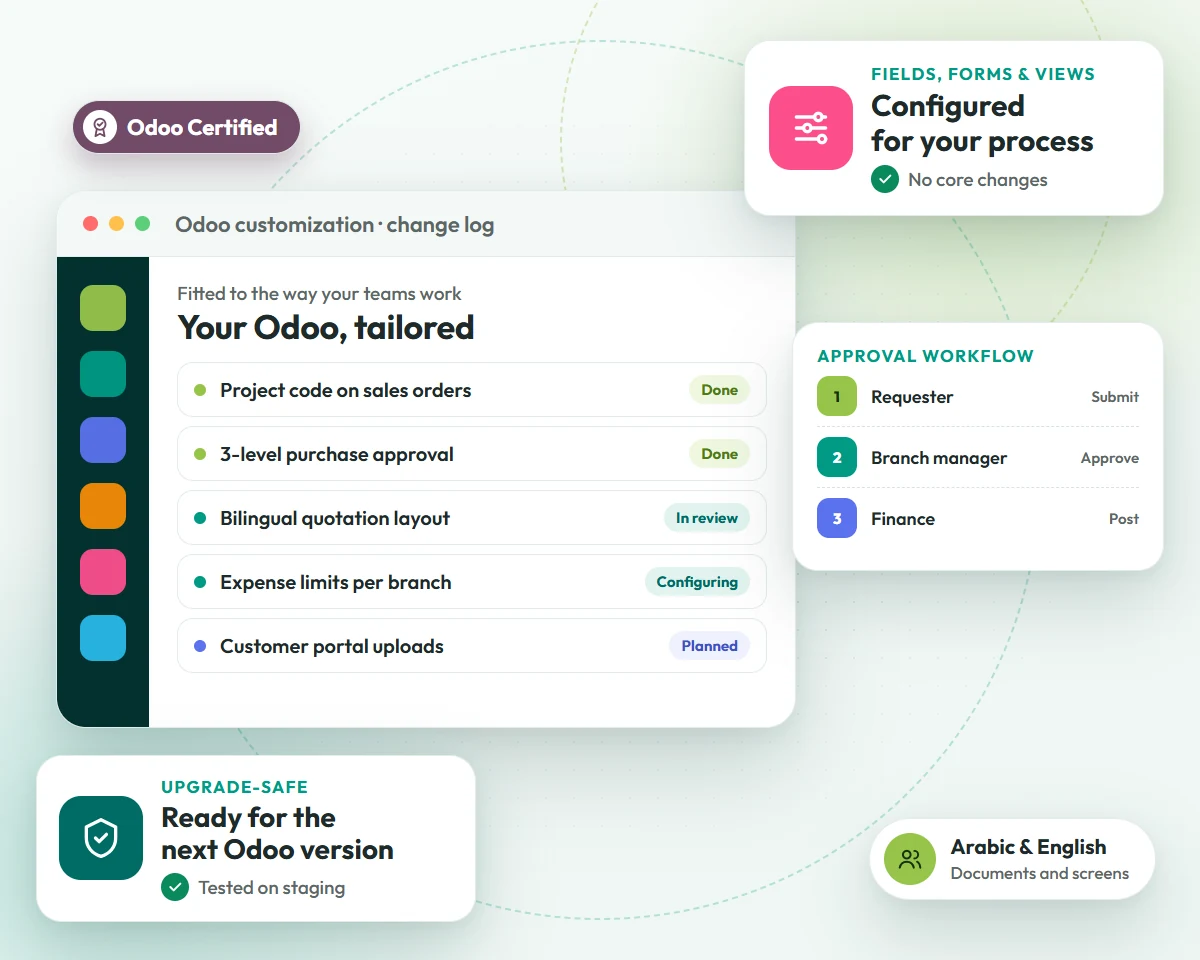Image resolution: width=1200 pixels, height=960 pixels.
Task: Click the No core changes text
Action: pos(978,180)
